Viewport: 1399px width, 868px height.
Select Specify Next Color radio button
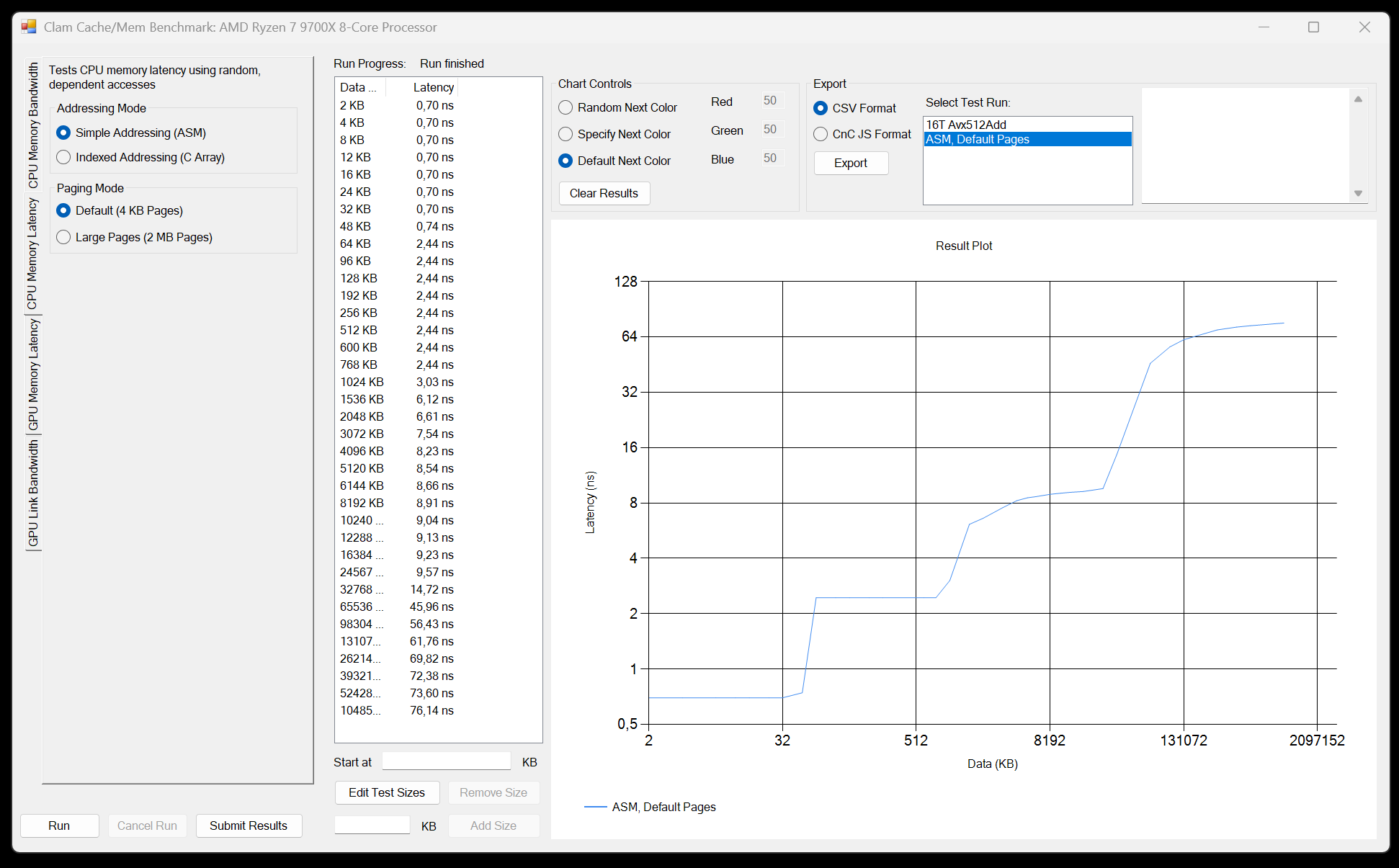[x=566, y=134]
